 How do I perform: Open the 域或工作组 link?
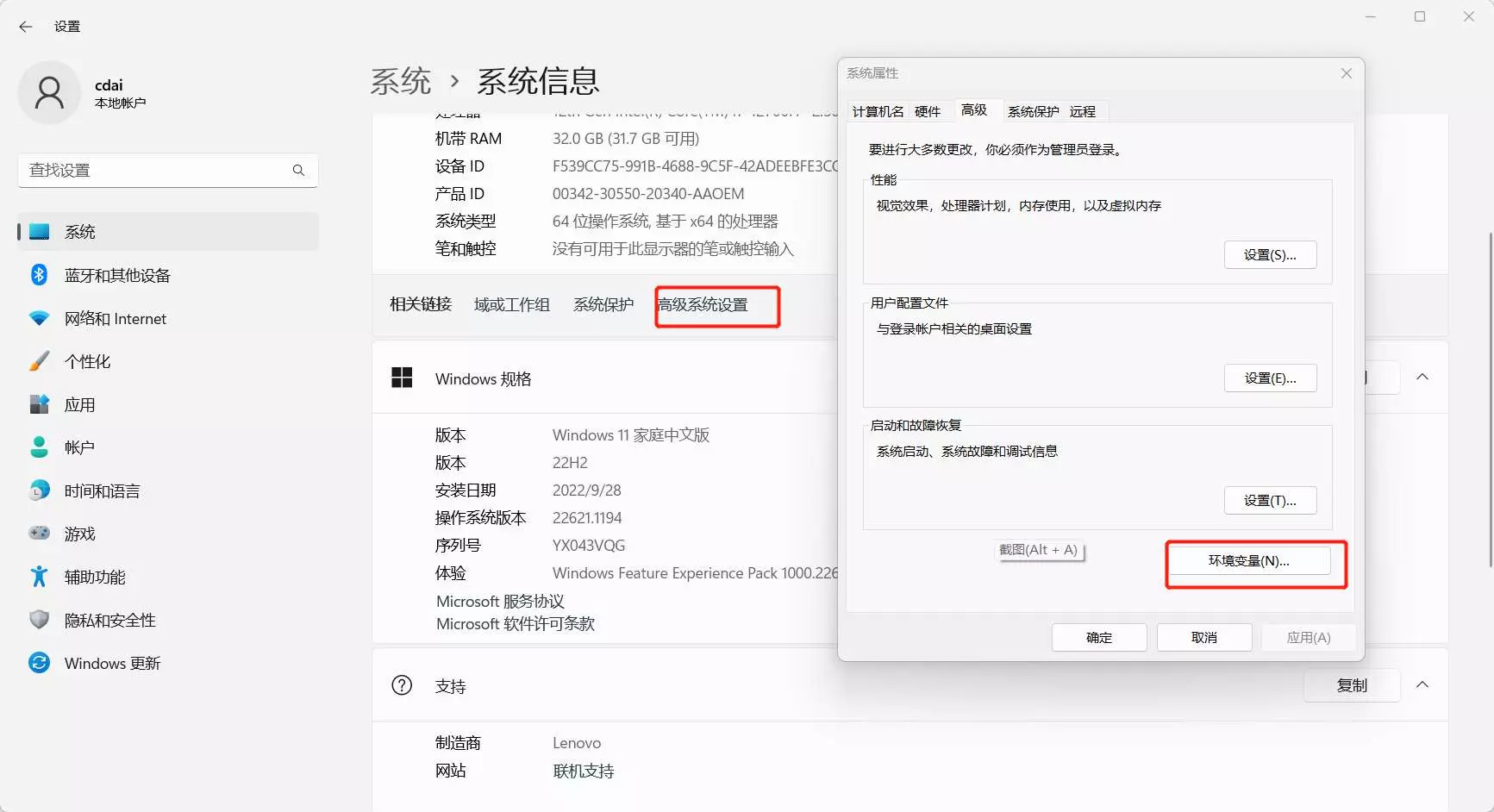(512, 304)
